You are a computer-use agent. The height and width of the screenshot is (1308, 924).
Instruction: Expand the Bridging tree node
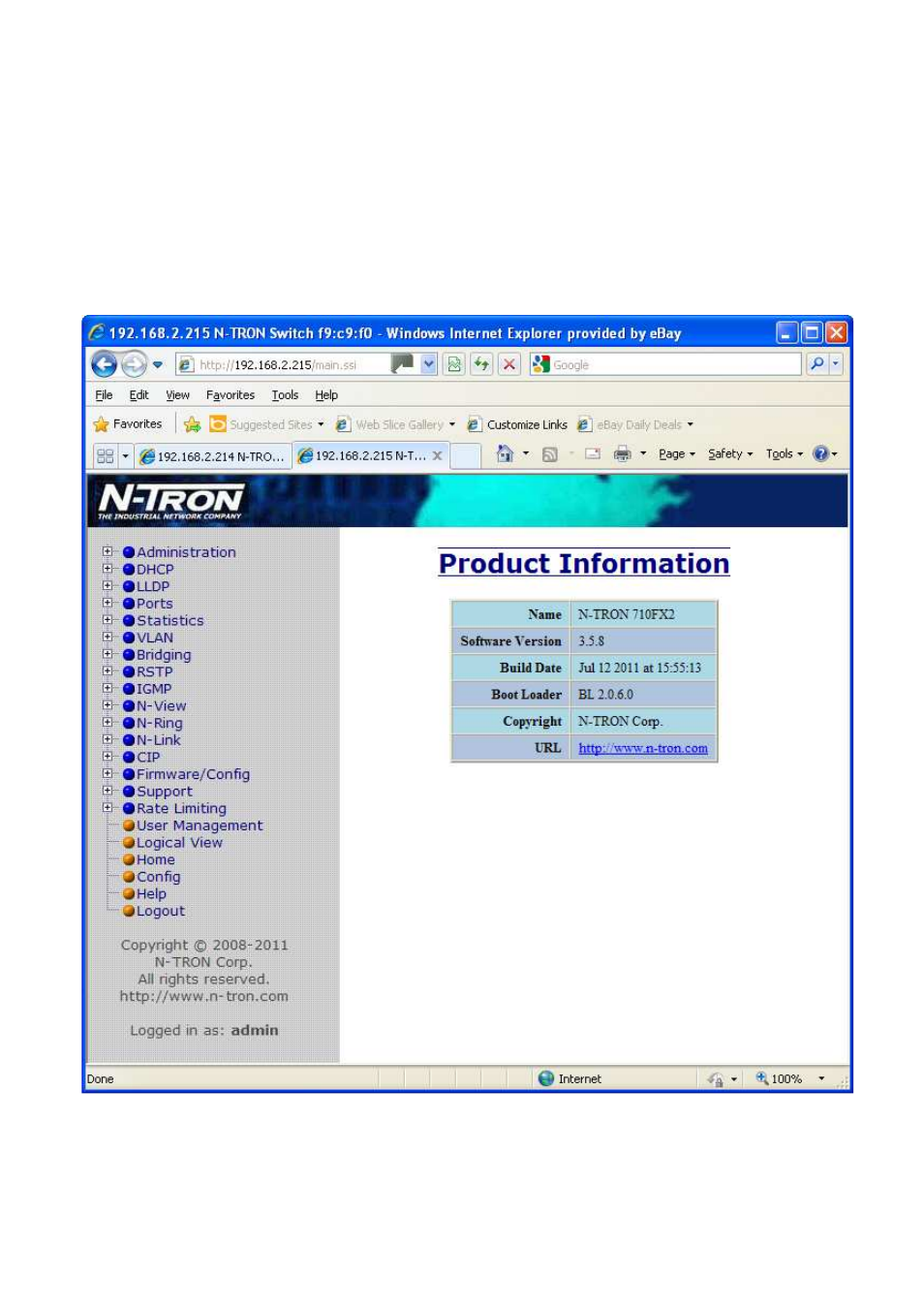[108, 654]
